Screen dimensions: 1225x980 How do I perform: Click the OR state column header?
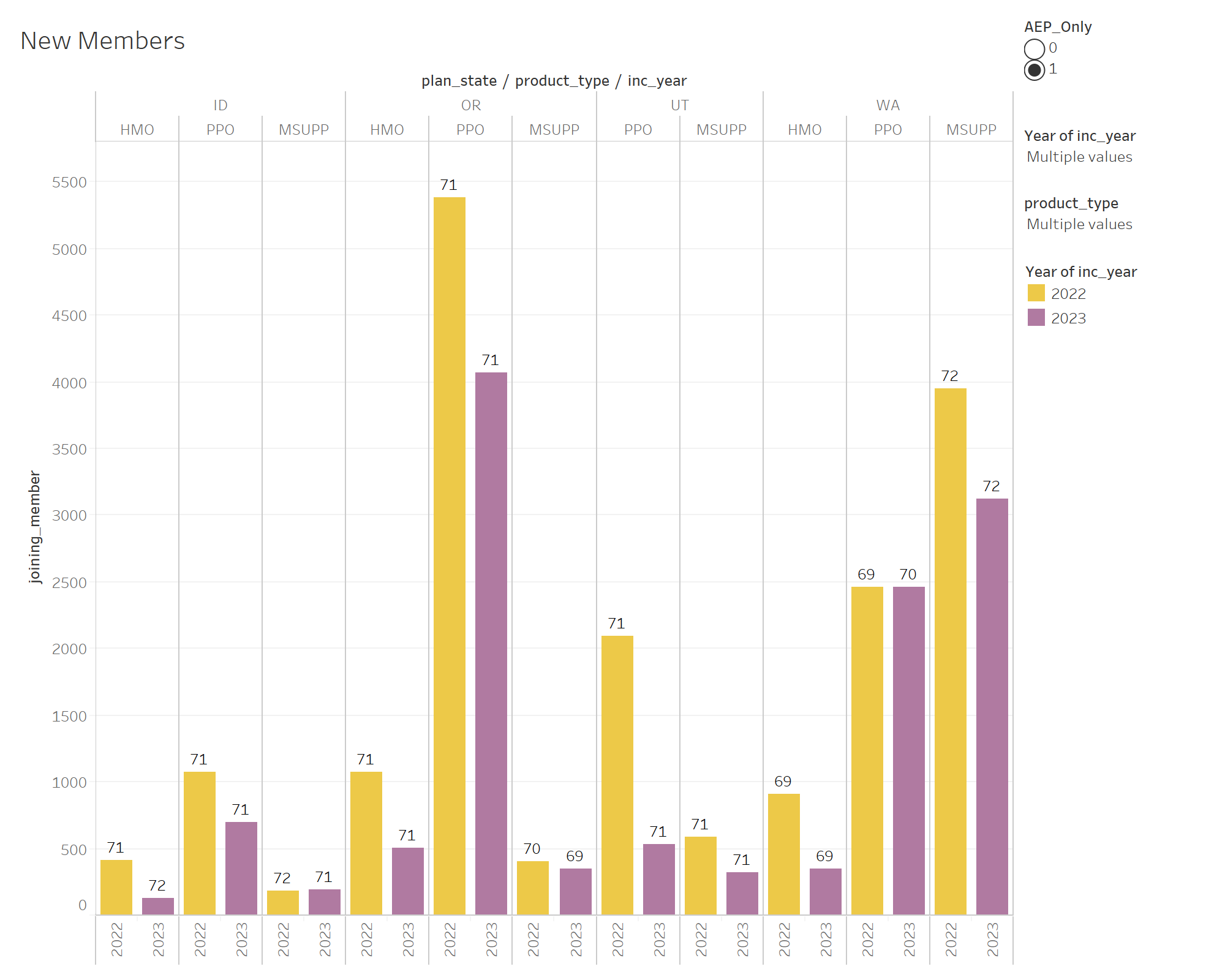click(470, 105)
